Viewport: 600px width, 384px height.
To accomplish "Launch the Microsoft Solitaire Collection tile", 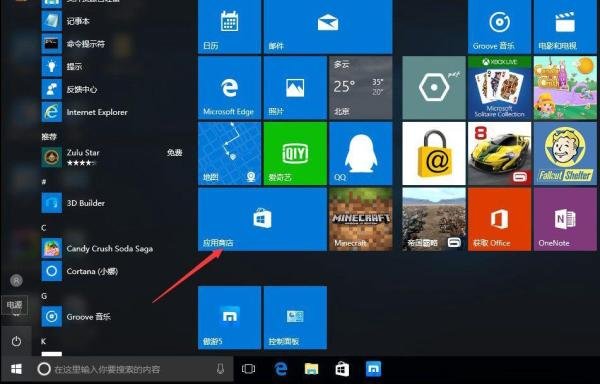I will 499,88.
